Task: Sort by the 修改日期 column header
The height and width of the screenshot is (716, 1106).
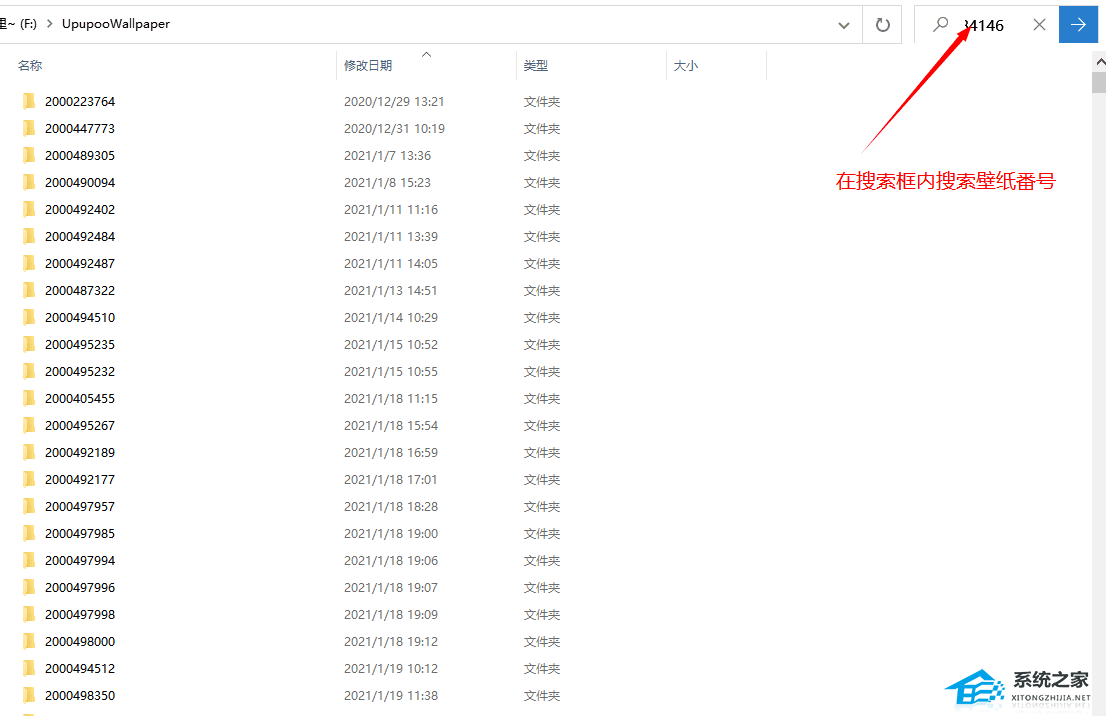Action: [x=368, y=65]
